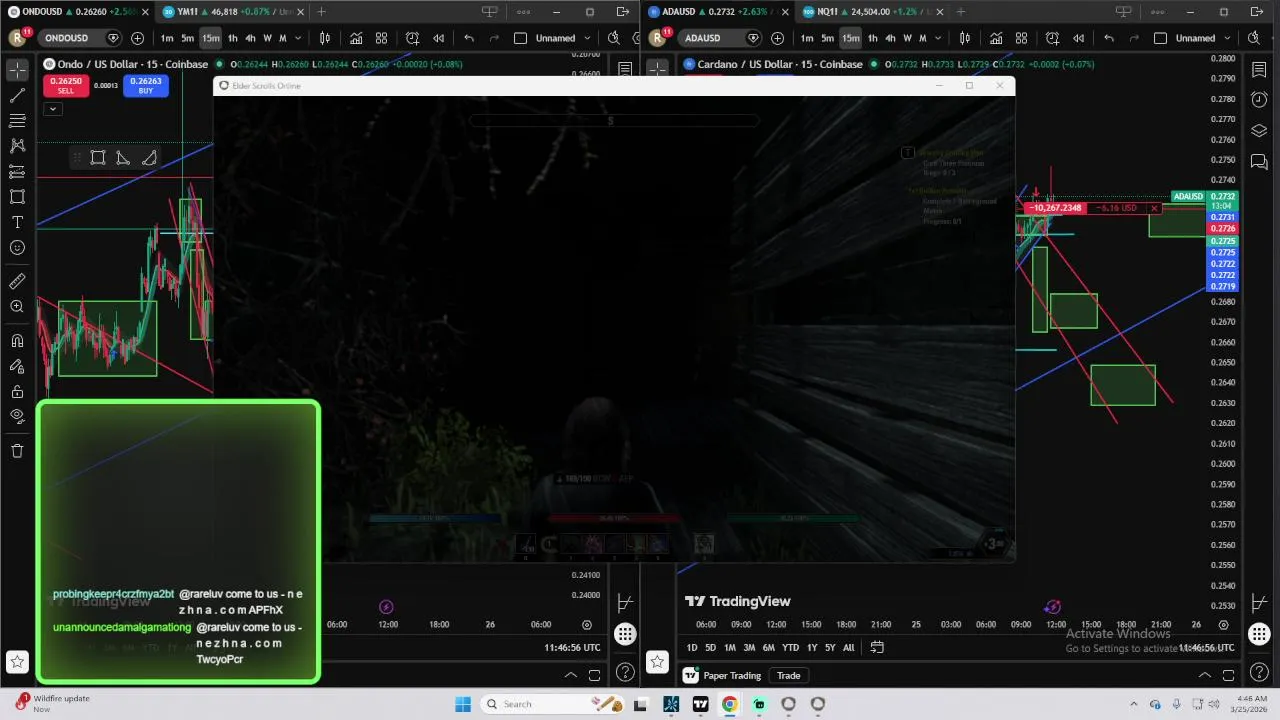Select 5m interval in ADAUSD window
This screenshot has height=720, width=1280.
coord(827,38)
